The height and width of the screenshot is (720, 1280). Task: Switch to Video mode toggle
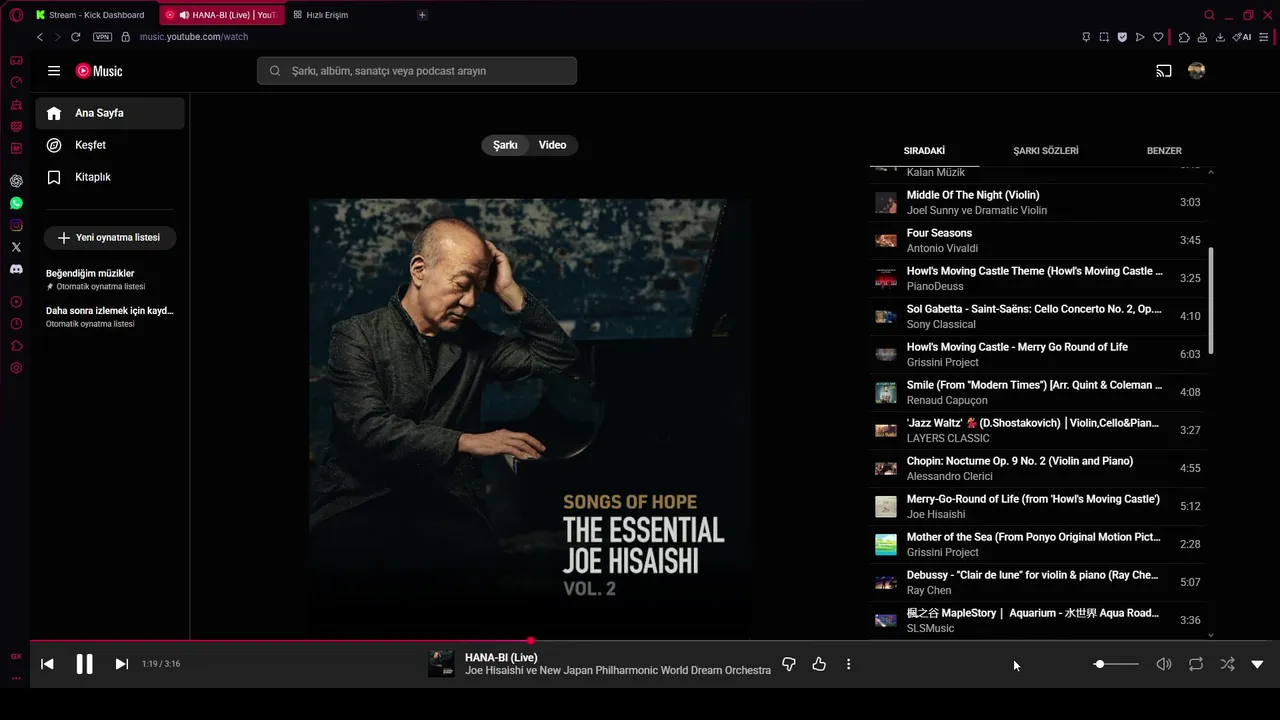pyautogui.click(x=552, y=145)
